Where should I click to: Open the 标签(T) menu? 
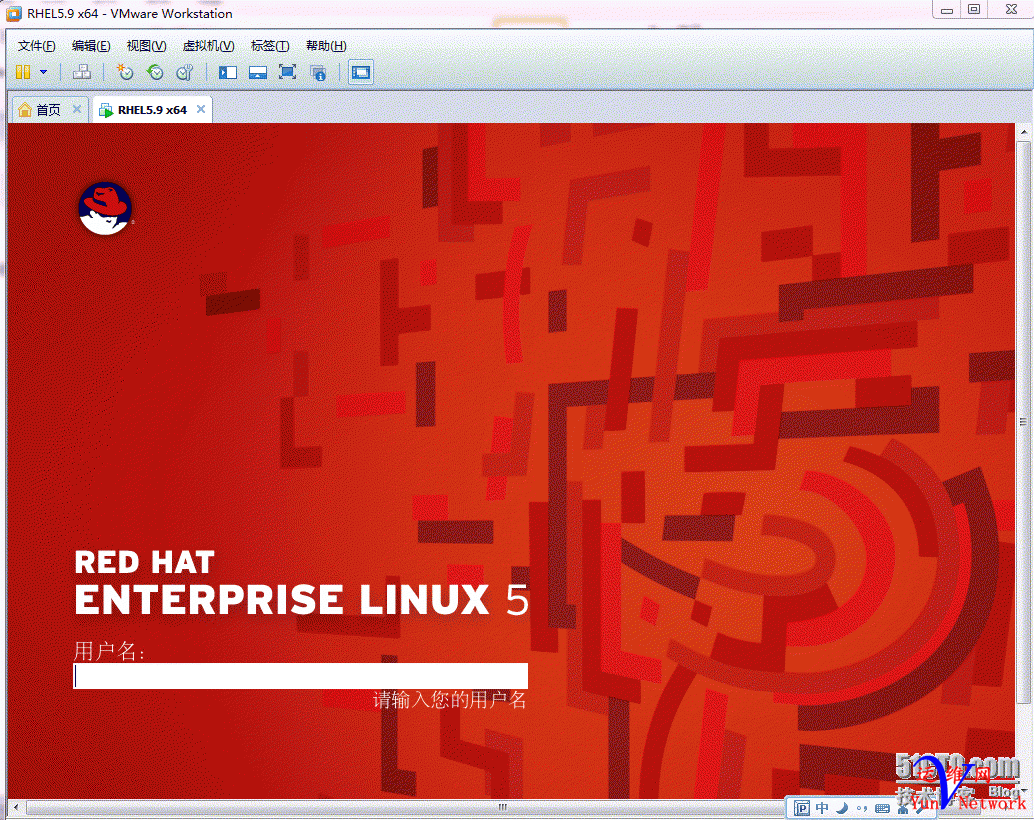[270, 46]
